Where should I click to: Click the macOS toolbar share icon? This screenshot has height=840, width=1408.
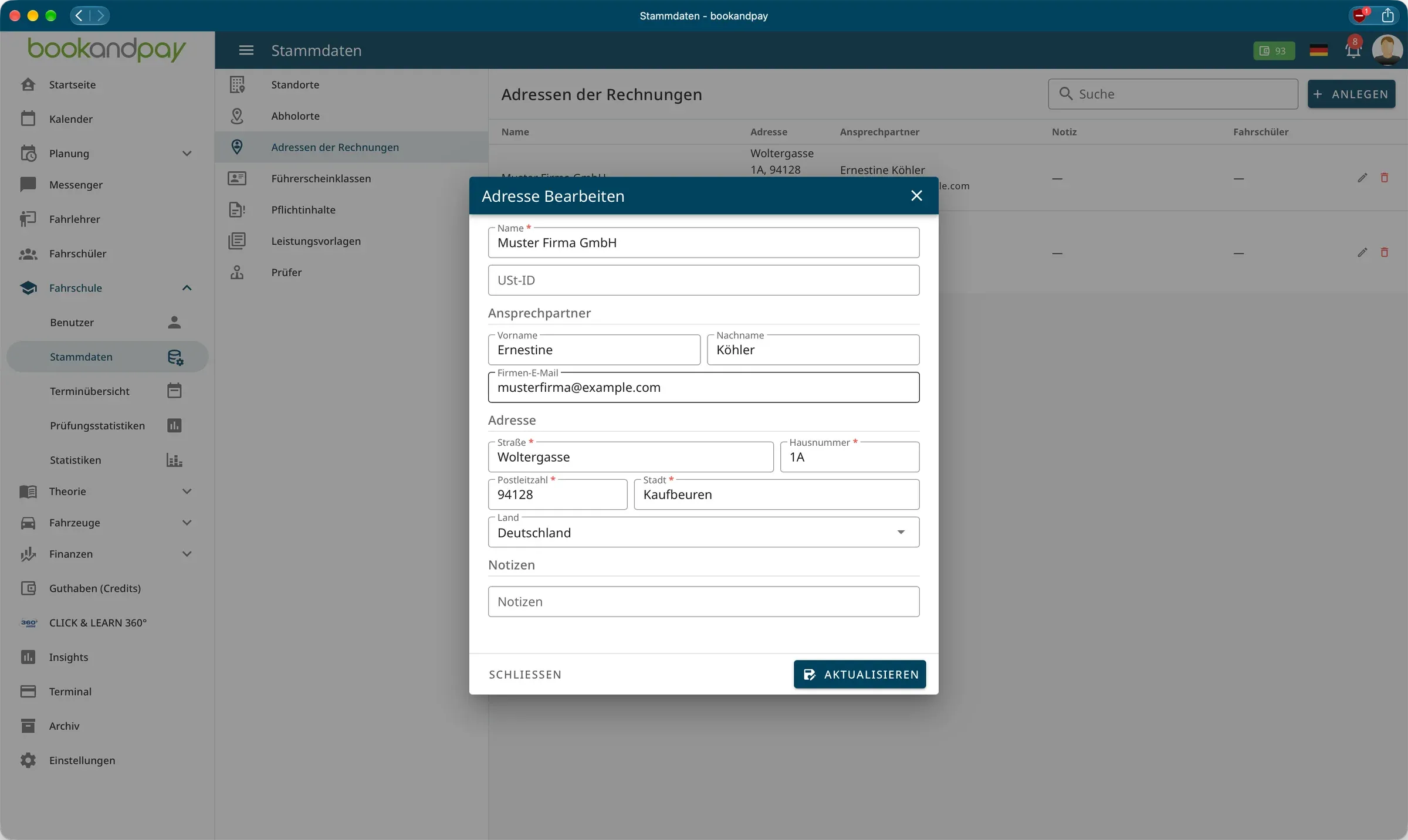point(1387,15)
